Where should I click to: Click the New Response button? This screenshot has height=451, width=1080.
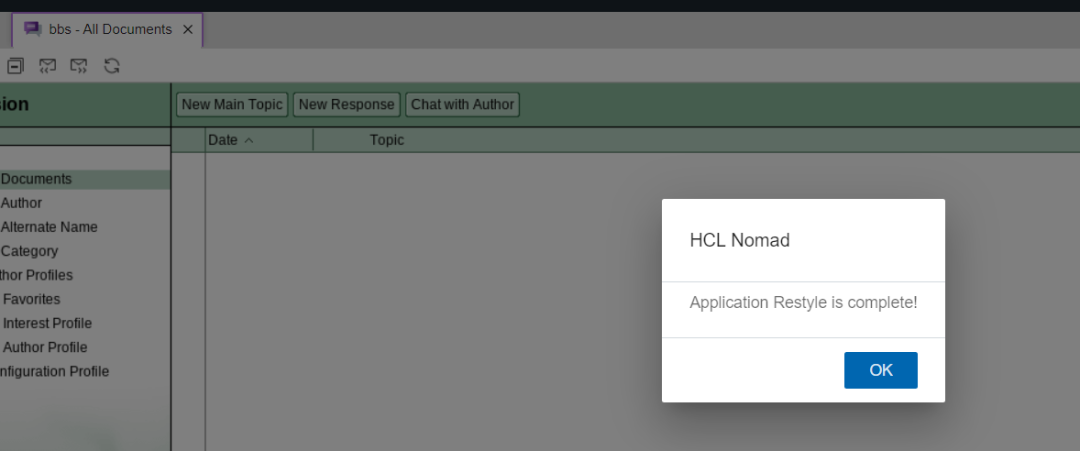point(346,105)
